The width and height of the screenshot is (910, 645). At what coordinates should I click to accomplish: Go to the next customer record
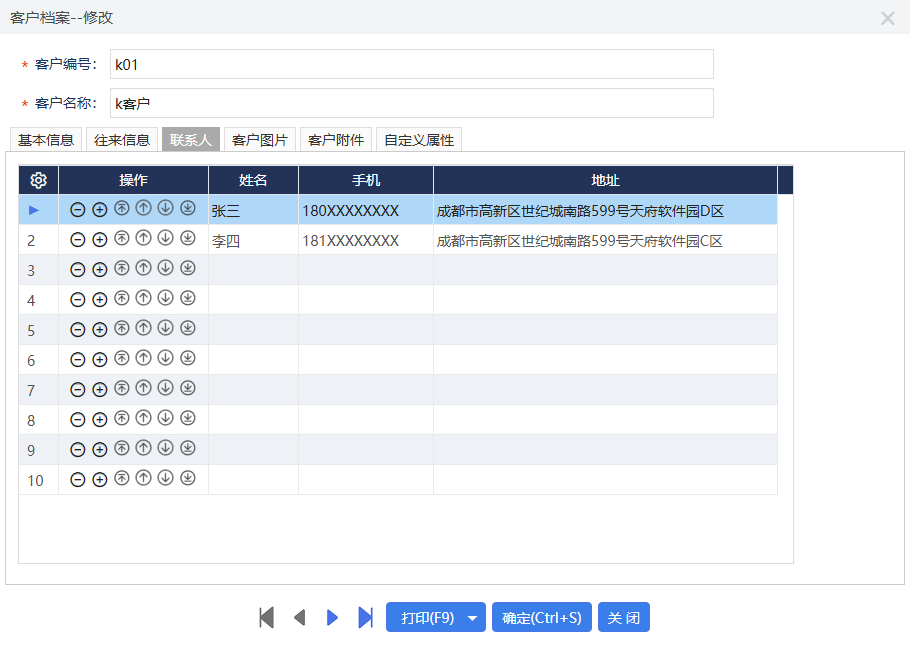(x=333, y=617)
